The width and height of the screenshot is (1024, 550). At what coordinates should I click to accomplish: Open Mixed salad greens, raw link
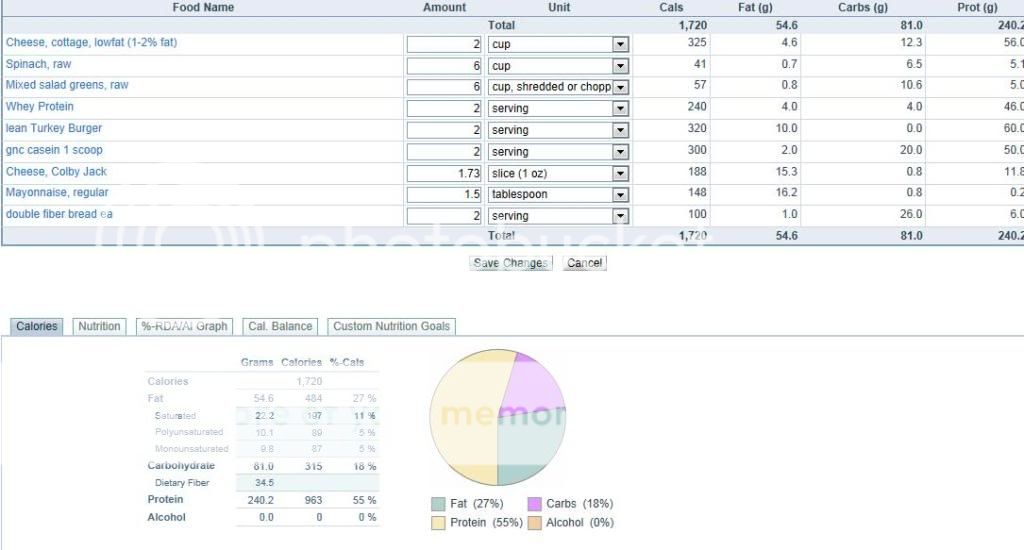click(67, 85)
